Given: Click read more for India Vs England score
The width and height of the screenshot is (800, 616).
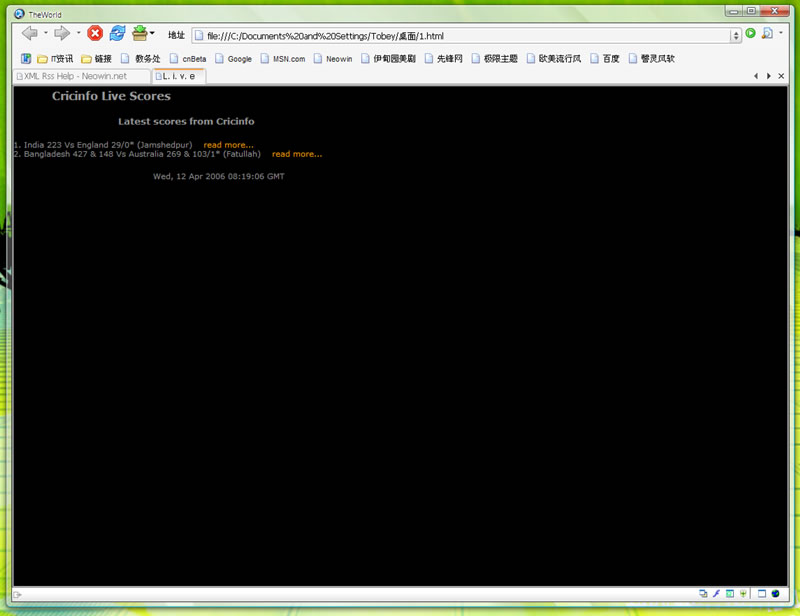Looking at the screenshot, I should click(x=227, y=144).
